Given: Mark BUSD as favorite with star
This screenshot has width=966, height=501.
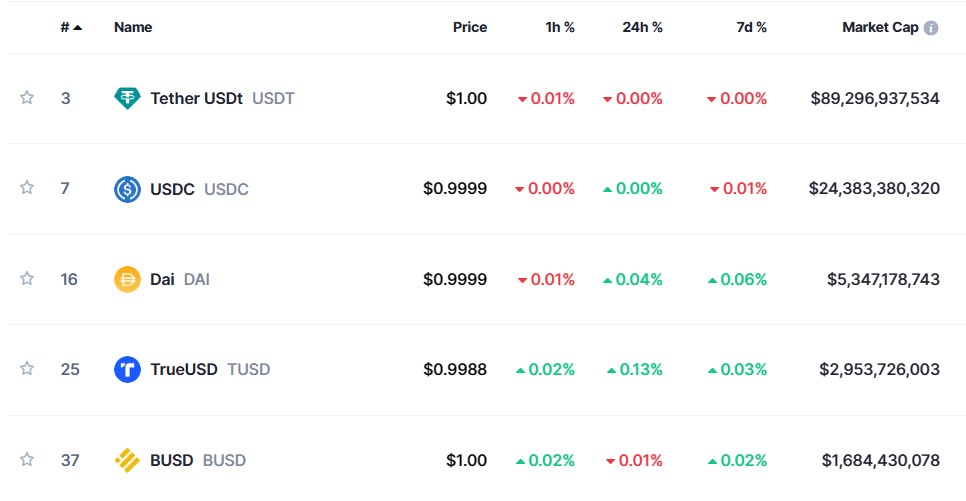Looking at the screenshot, I should 26,459.
